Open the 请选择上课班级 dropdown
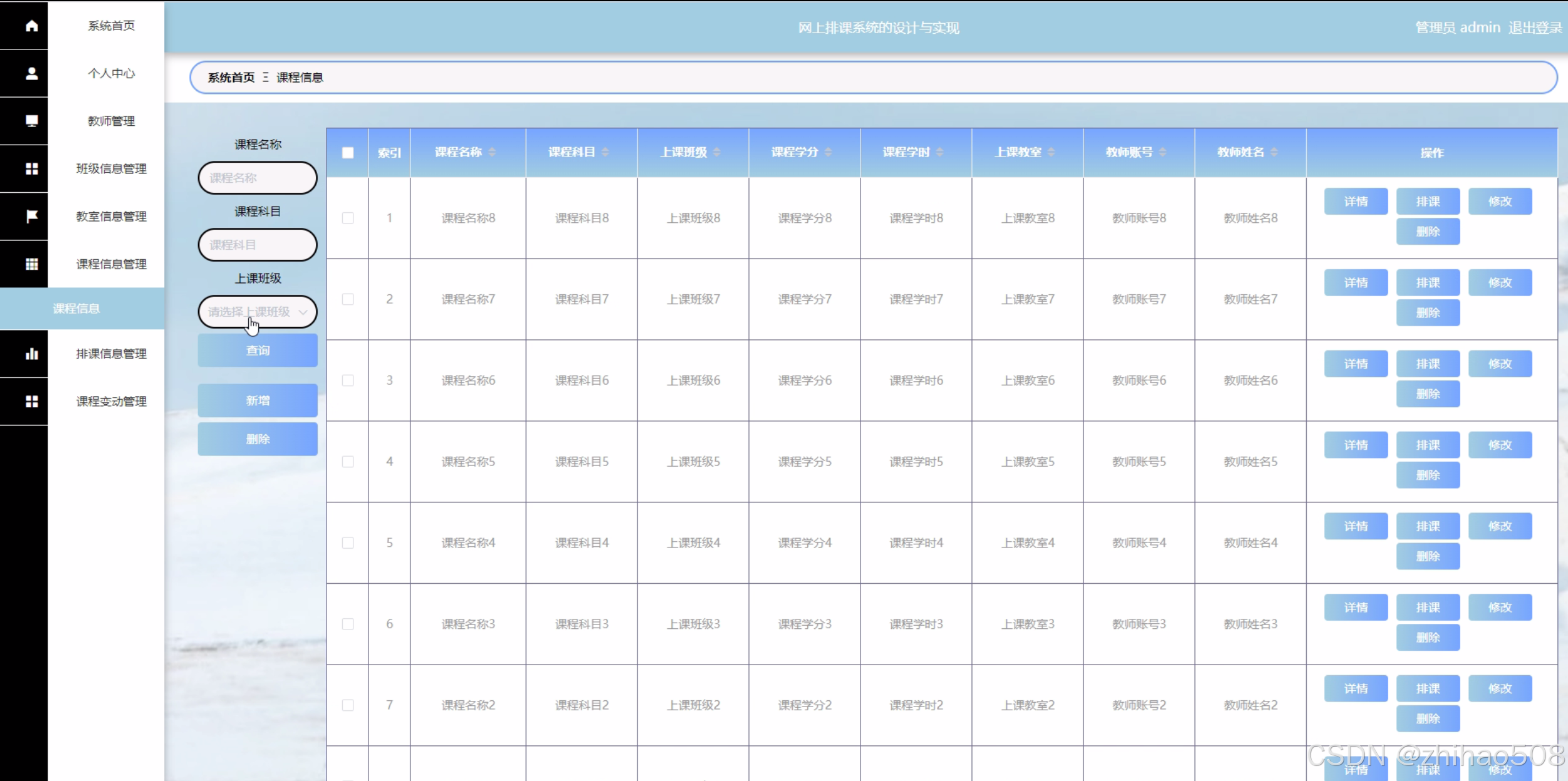This screenshot has width=1568, height=781. point(258,312)
